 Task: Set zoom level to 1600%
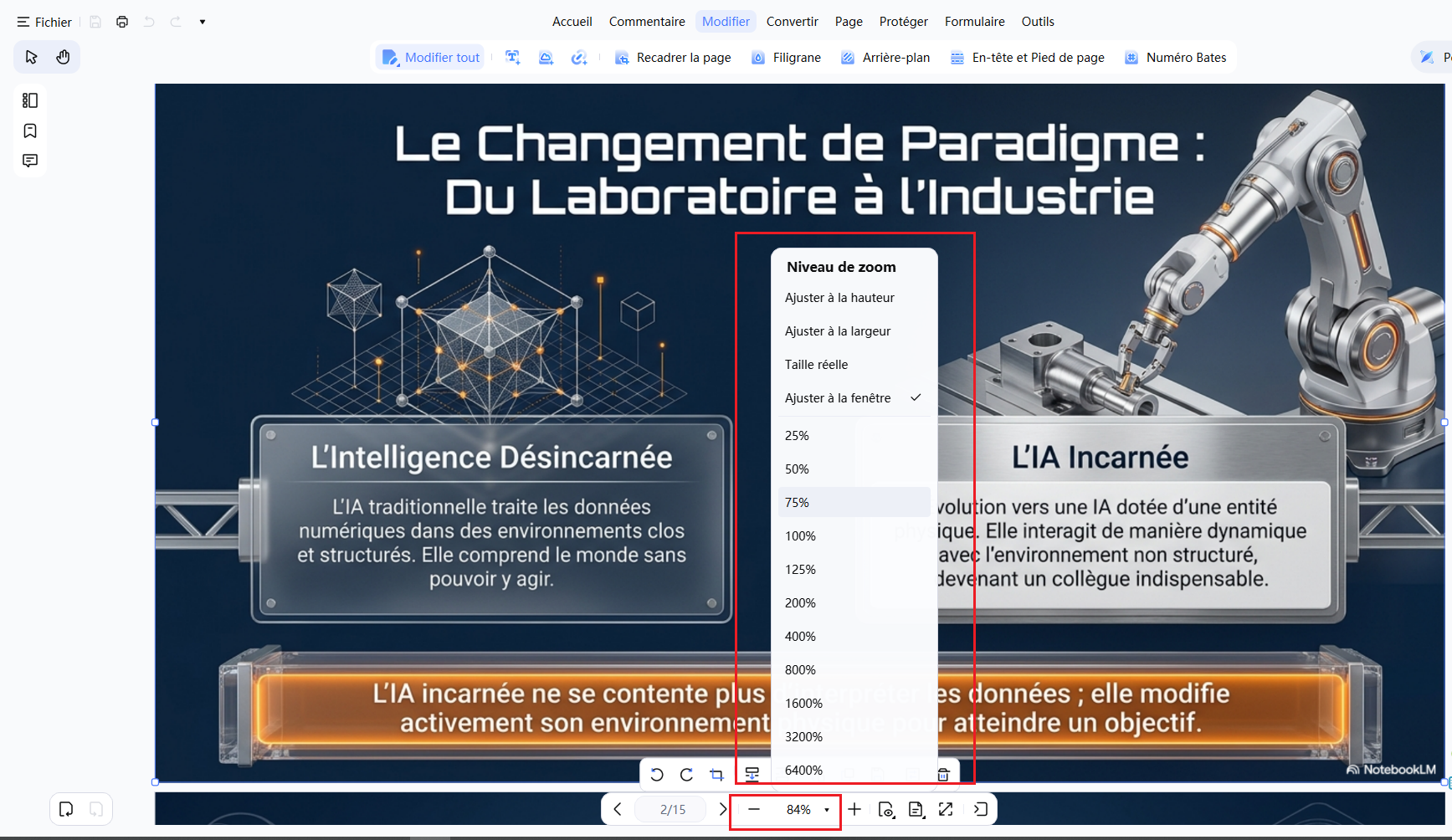[854, 704]
